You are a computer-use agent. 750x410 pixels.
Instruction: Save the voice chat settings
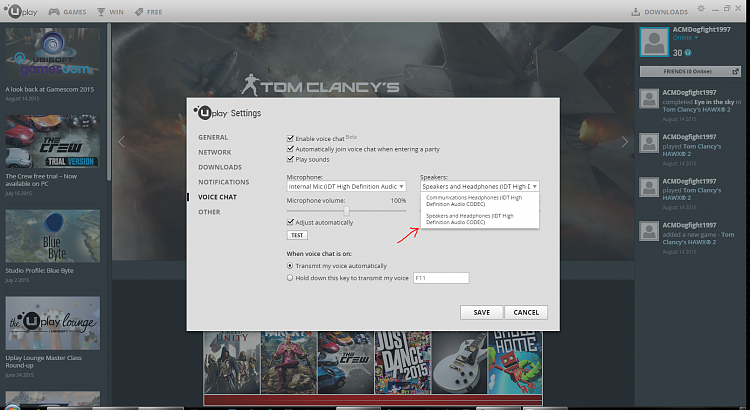[x=481, y=312]
